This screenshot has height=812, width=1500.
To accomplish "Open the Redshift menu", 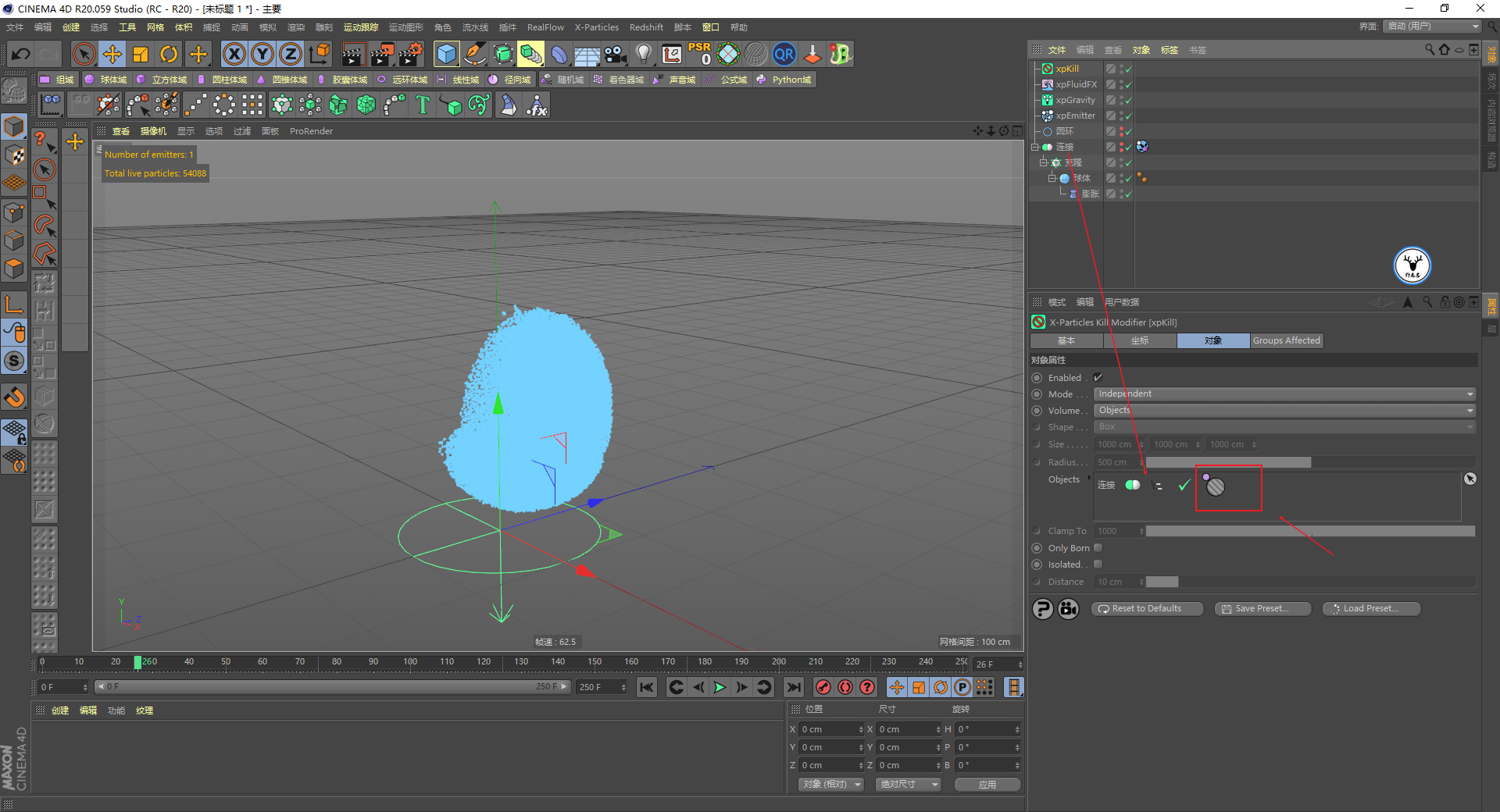I will point(646,27).
